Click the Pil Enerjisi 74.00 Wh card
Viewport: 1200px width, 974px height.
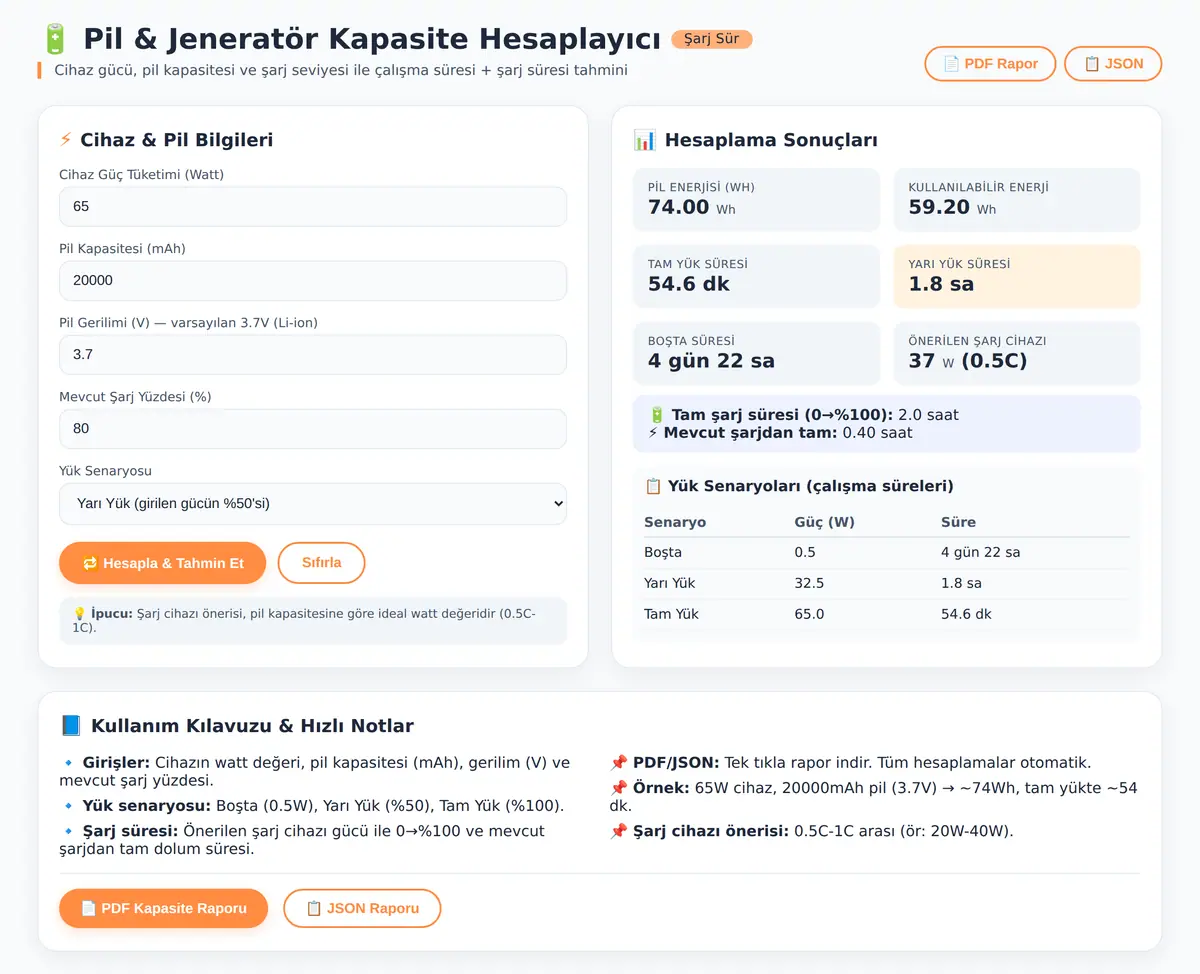tap(757, 200)
